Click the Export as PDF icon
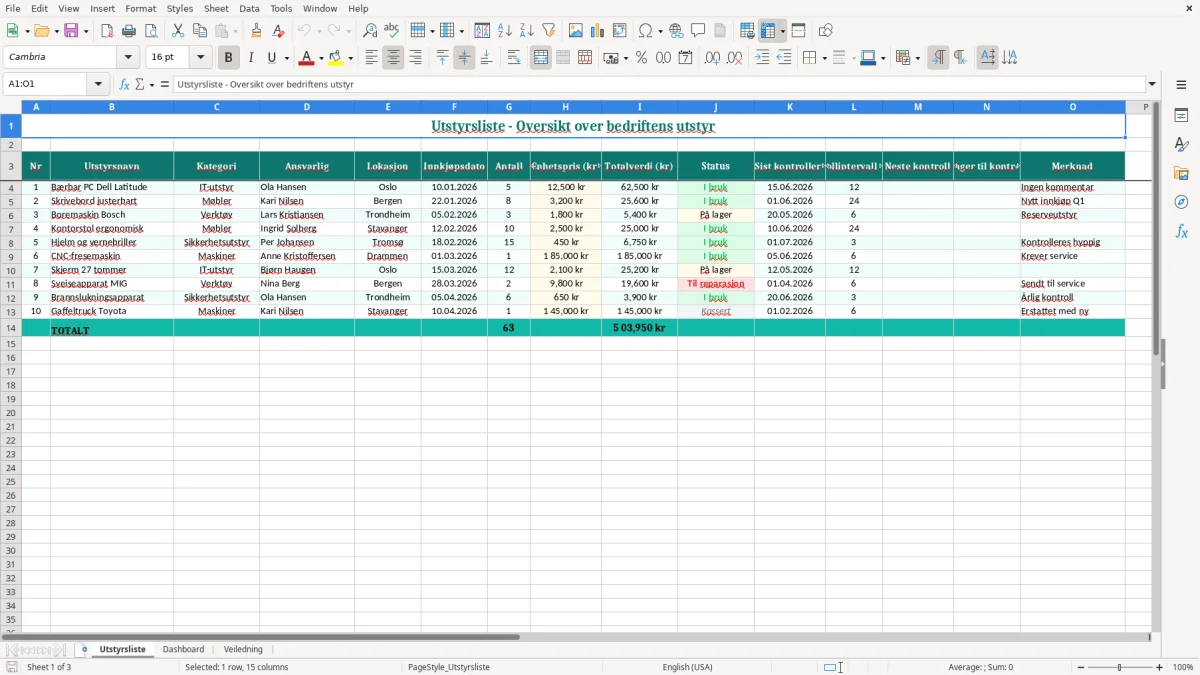The width and height of the screenshot is (1200, 675). click(x=107, y=31)
